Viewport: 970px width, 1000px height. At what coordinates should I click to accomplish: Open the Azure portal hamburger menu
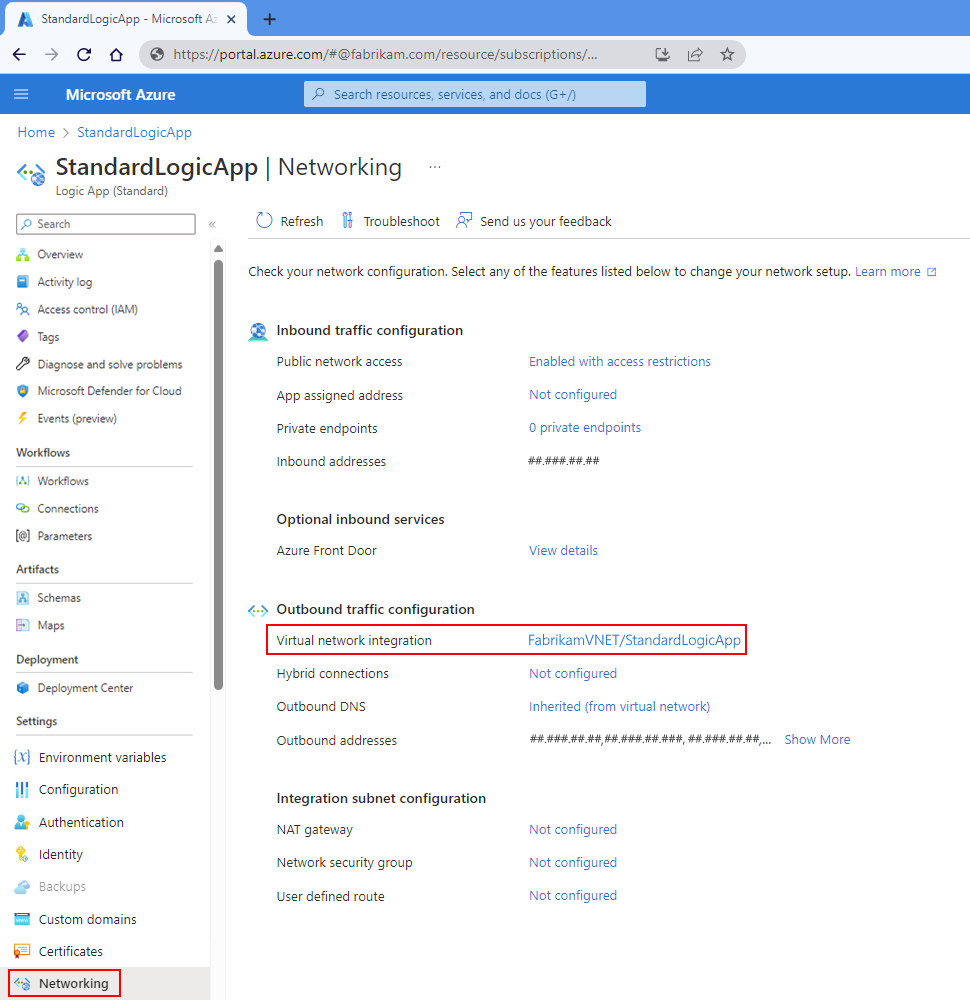click(21, 93)
